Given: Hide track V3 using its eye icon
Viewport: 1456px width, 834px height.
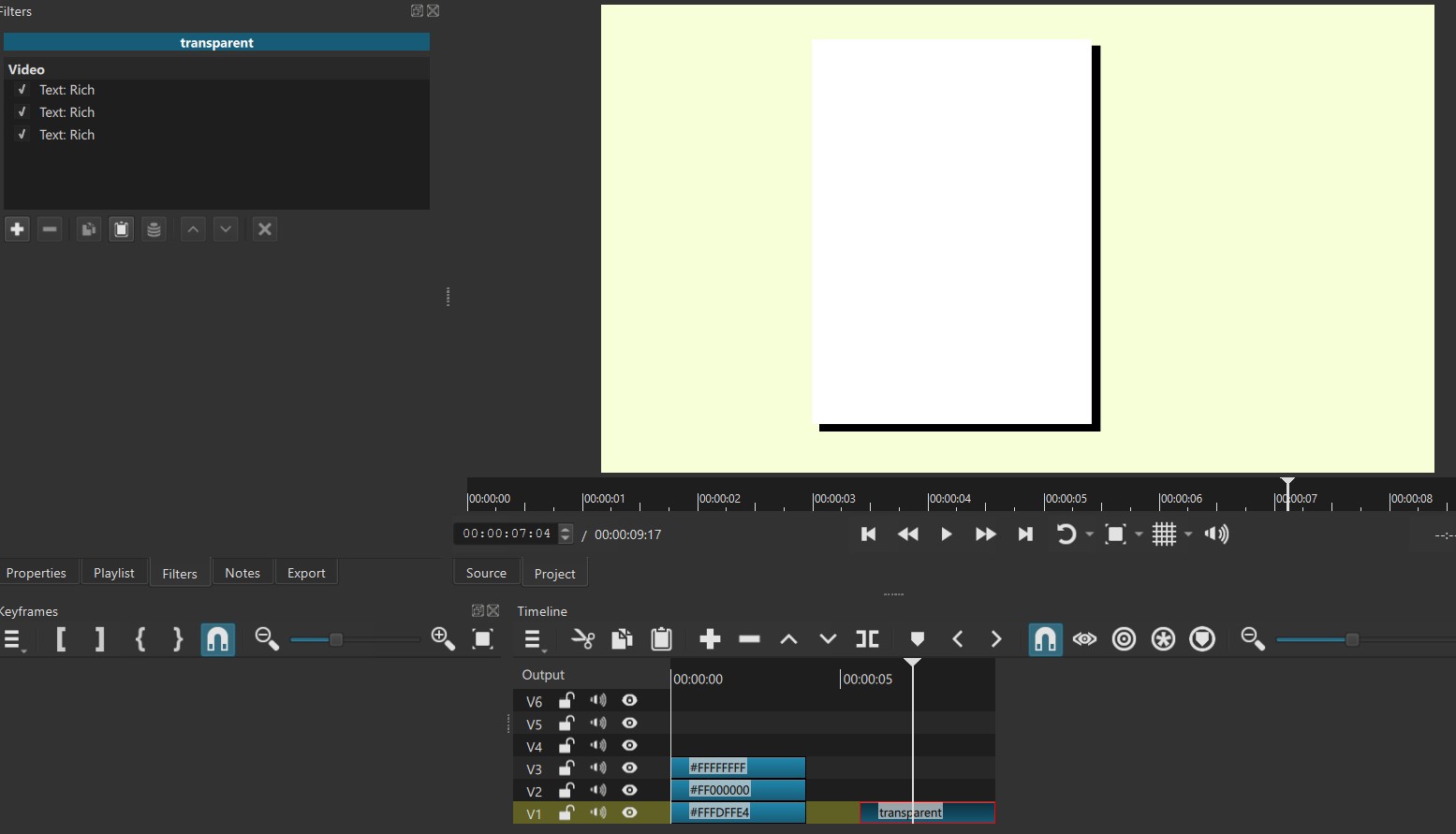Looking at the screenshot, I should [x=629, y=768].
